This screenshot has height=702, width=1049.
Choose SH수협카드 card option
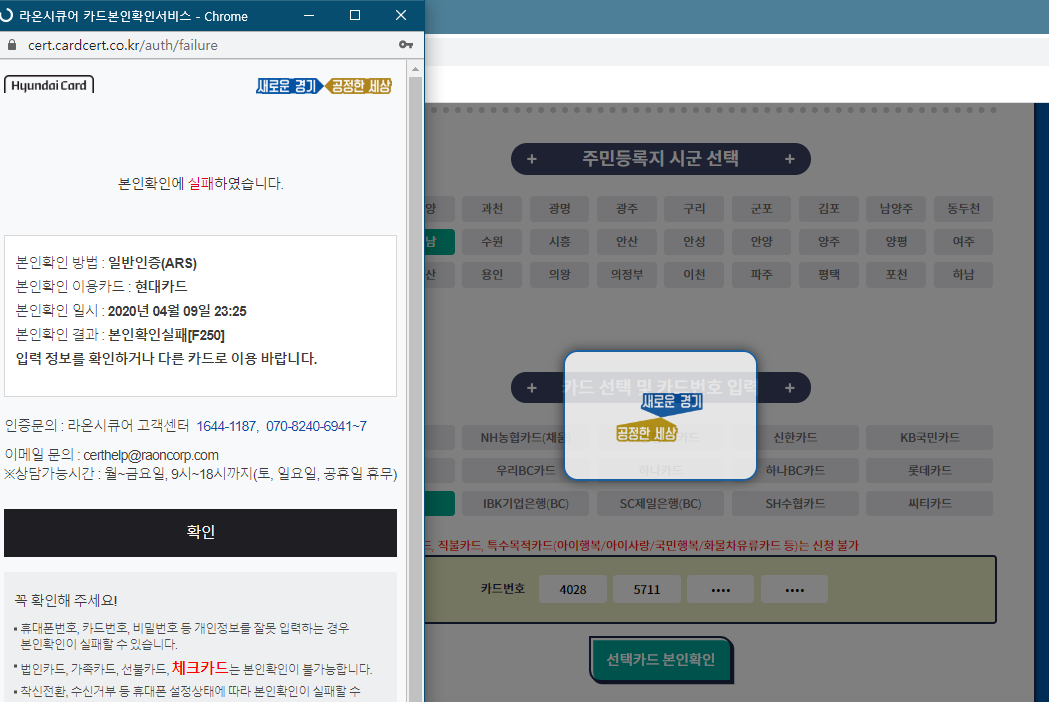point(795,503)
